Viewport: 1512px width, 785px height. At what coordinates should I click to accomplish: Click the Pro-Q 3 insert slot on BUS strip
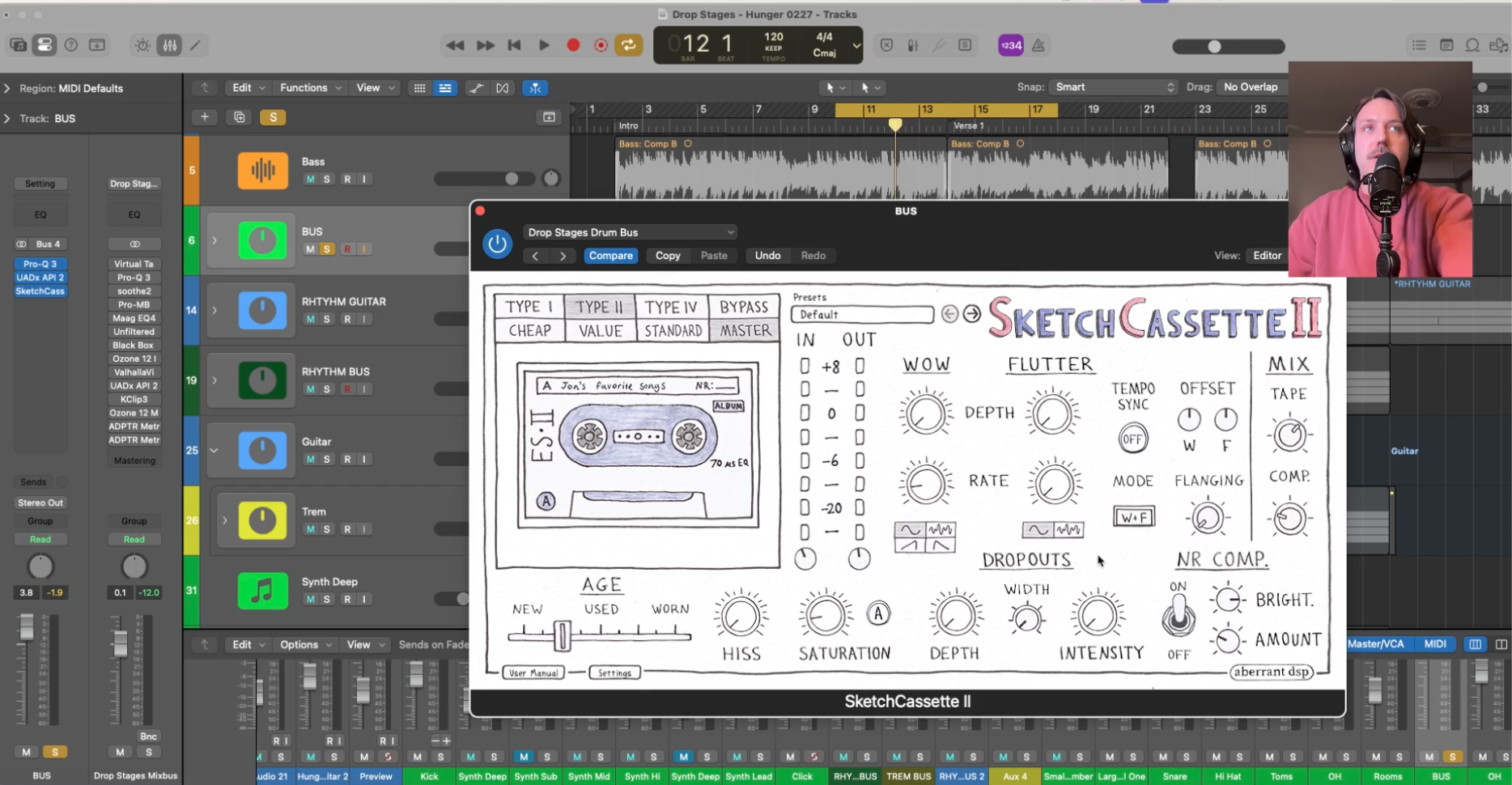[x=40, y=264]
